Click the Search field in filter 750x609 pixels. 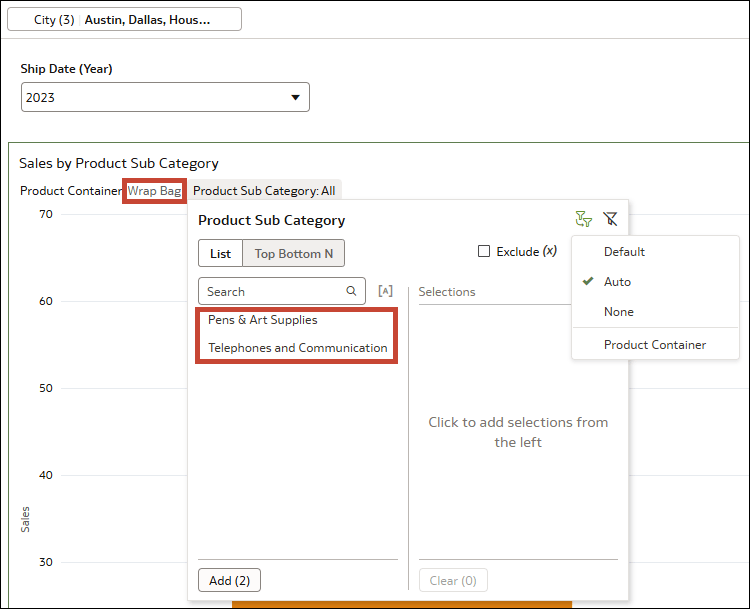(282, 291)
